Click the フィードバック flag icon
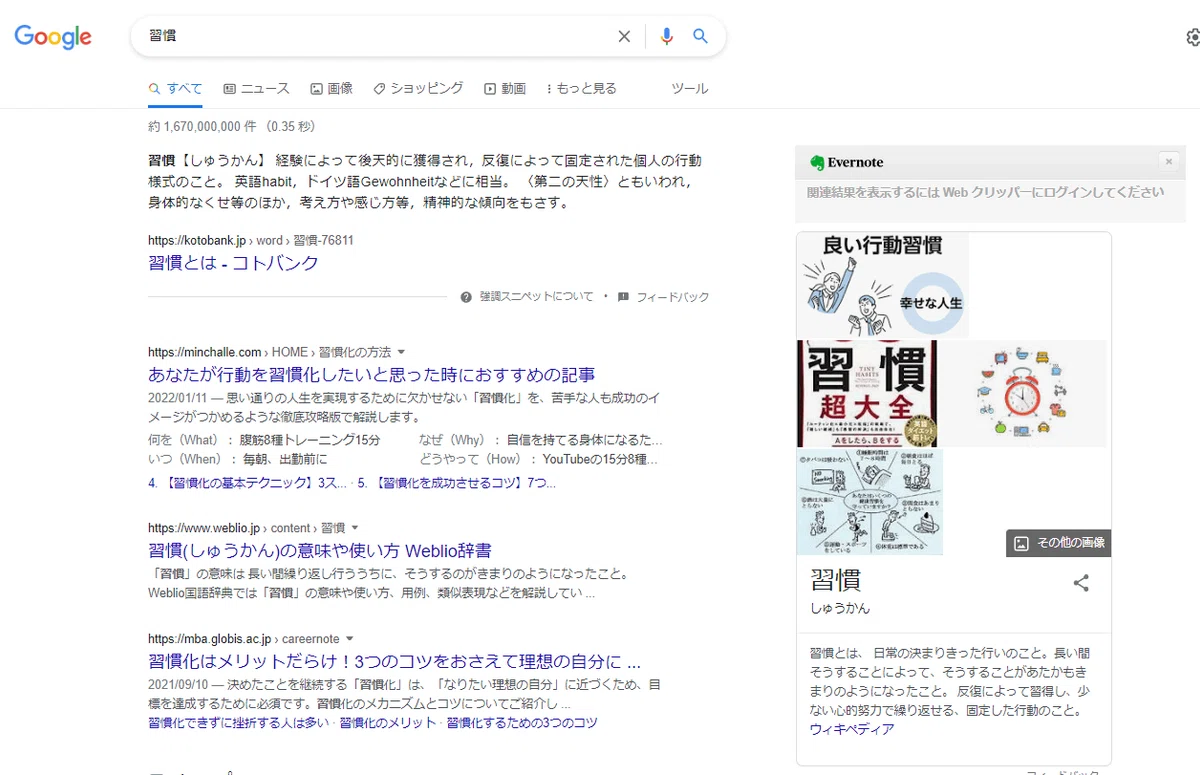Screen dimensions: 1200x775 pyautogui.click(x=623, y=297)
